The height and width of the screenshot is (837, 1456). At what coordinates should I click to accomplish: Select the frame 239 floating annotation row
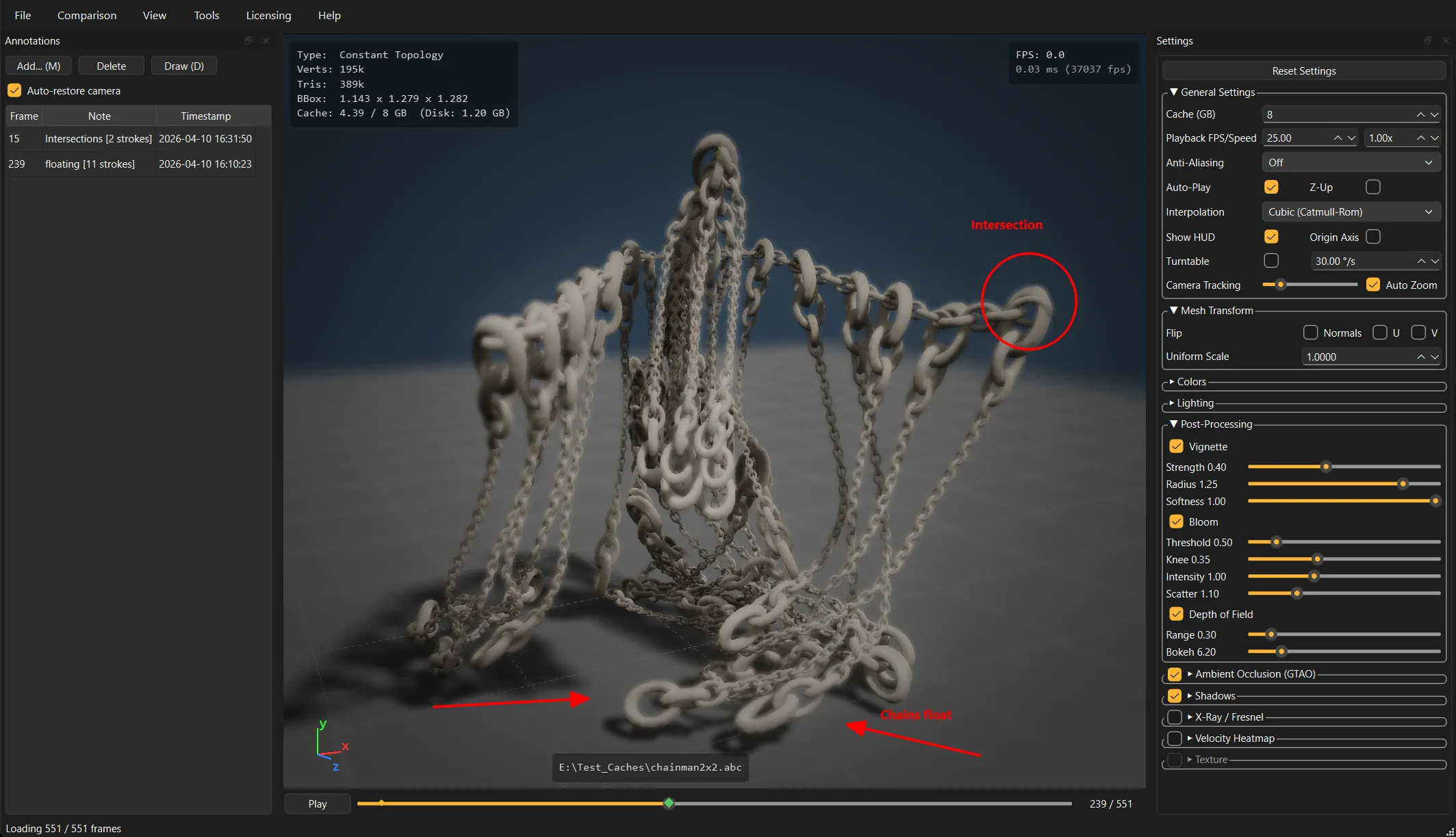(x=130, y=164)
